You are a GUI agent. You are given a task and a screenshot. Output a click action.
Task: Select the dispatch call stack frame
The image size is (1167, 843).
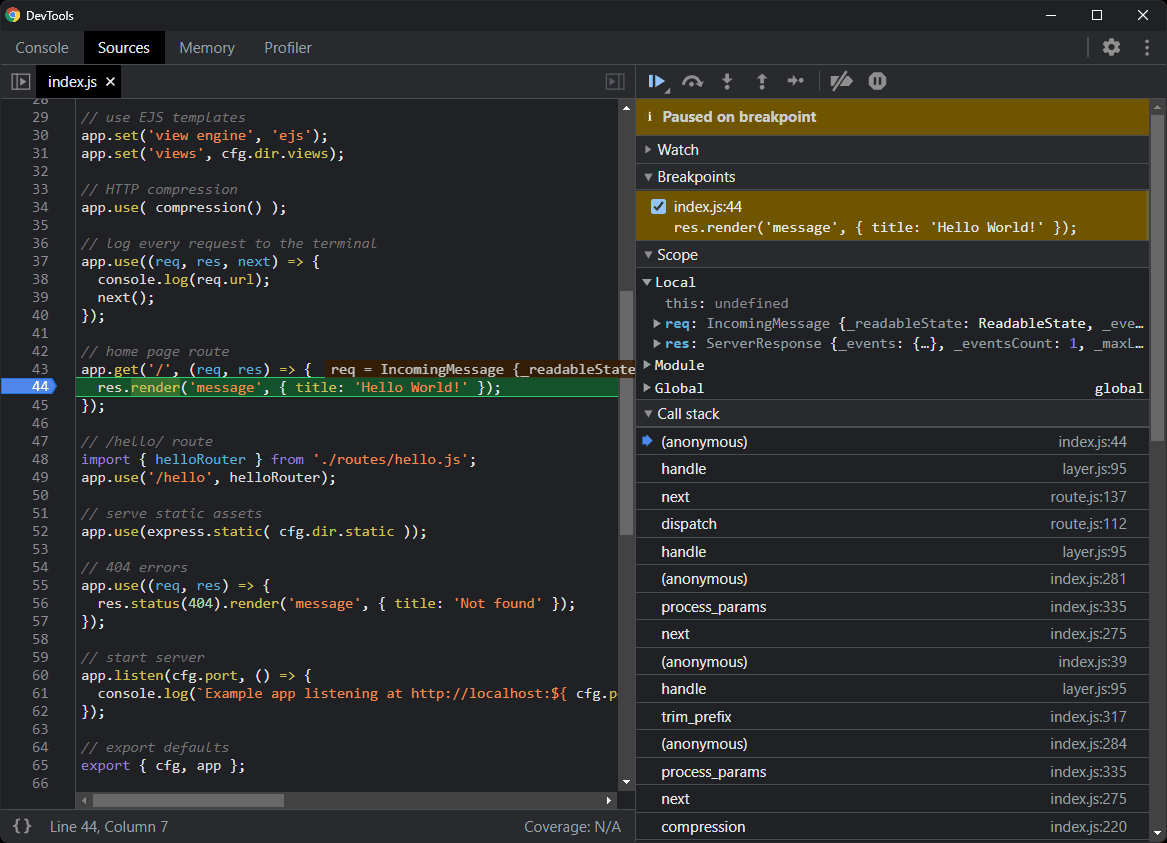coord(690,523)
